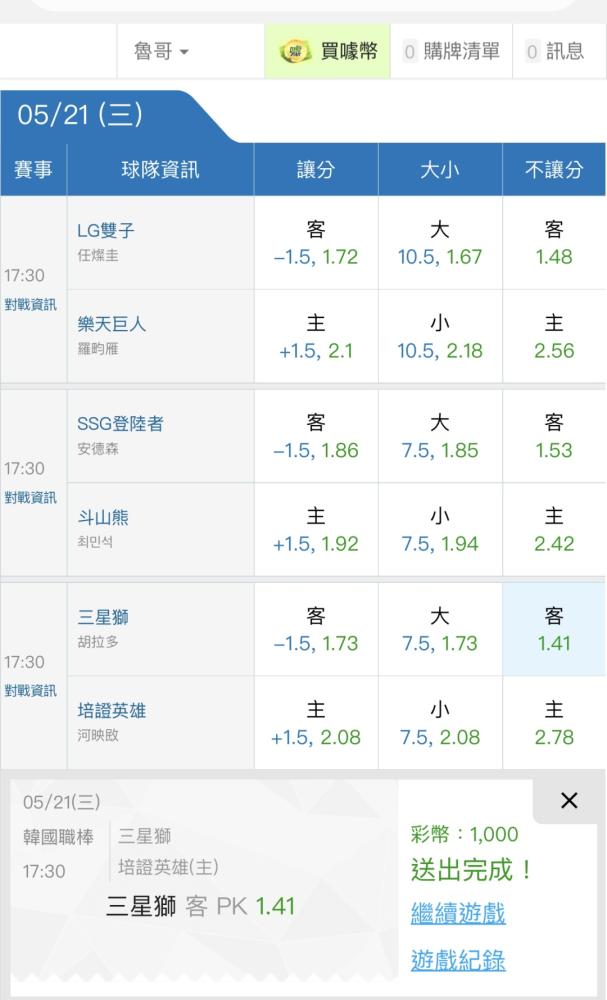Click the SSG登陸者 team name
The width and height of the screenshot is (607, 1000).
[x=121, y=424]
